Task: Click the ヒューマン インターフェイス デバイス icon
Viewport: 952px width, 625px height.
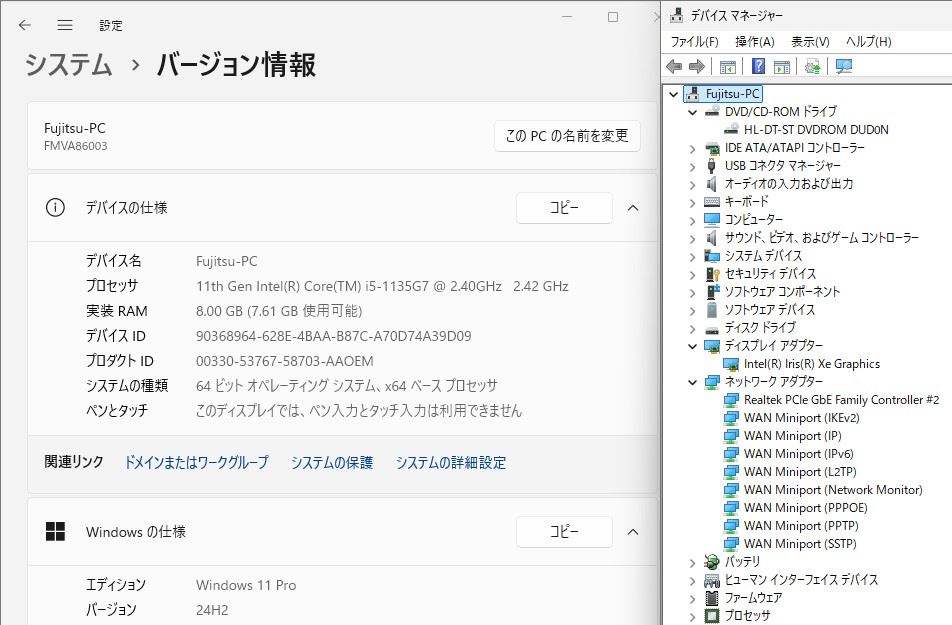Action: pyautogui.click(x=712, y=579)
